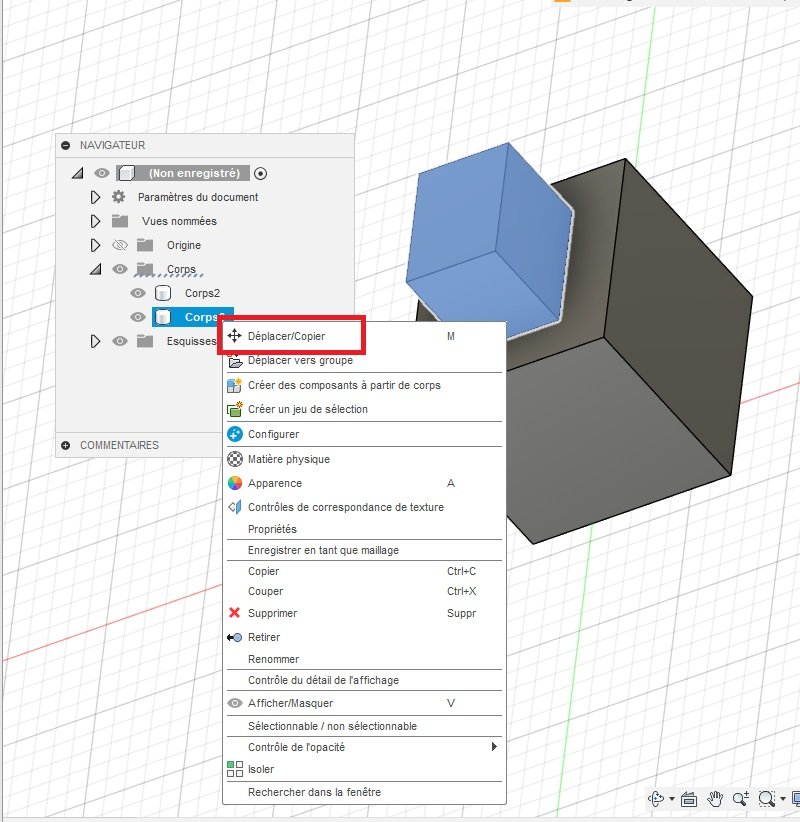
Task: Choose Déplacer/Copier from context menu
Action: point(364,336)
